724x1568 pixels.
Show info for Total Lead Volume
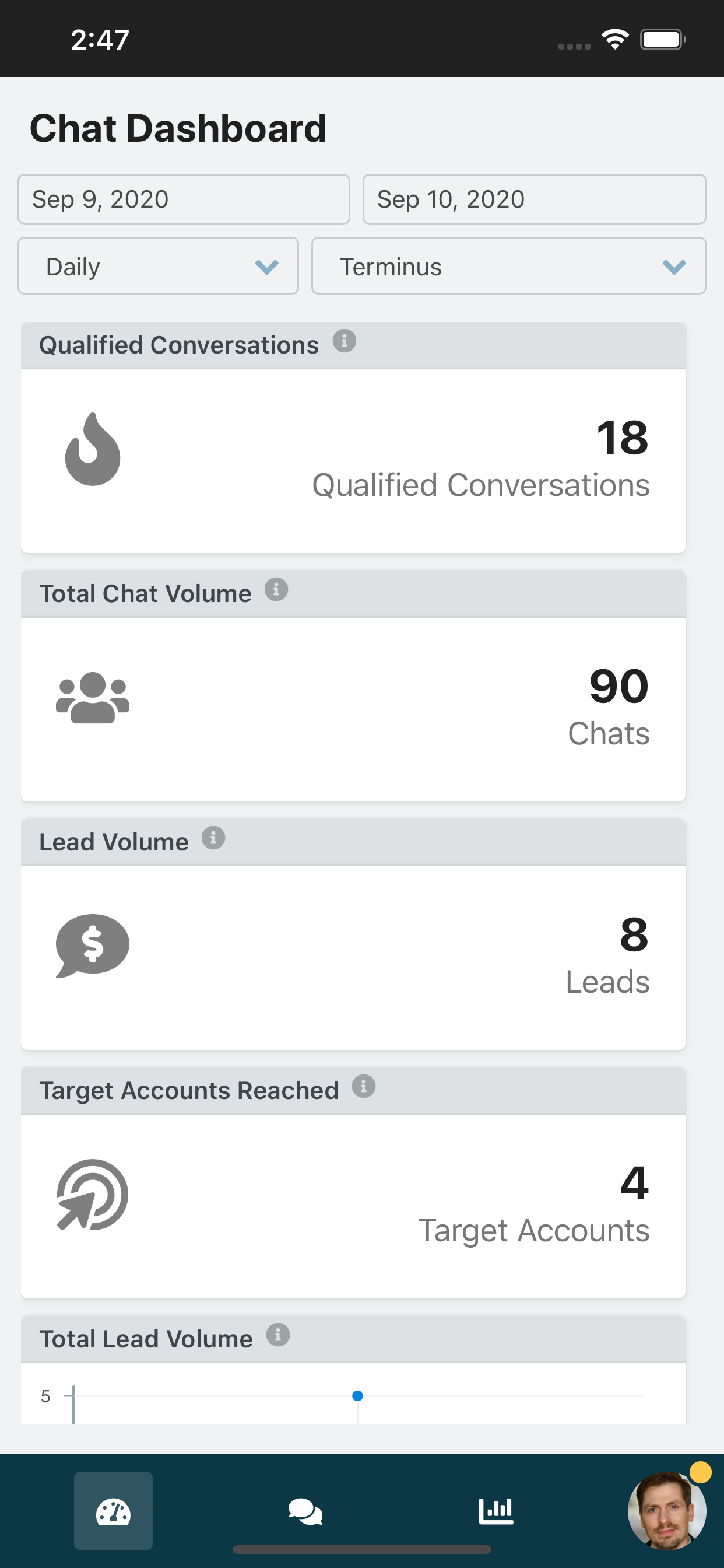point(278,1334)
